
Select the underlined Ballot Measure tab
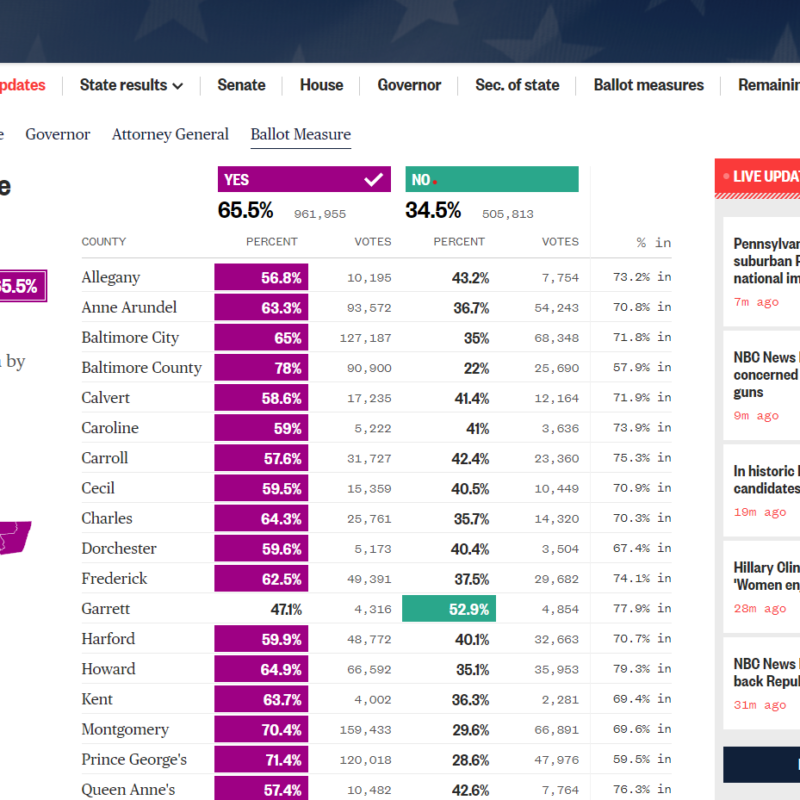[x=300, y=134]
